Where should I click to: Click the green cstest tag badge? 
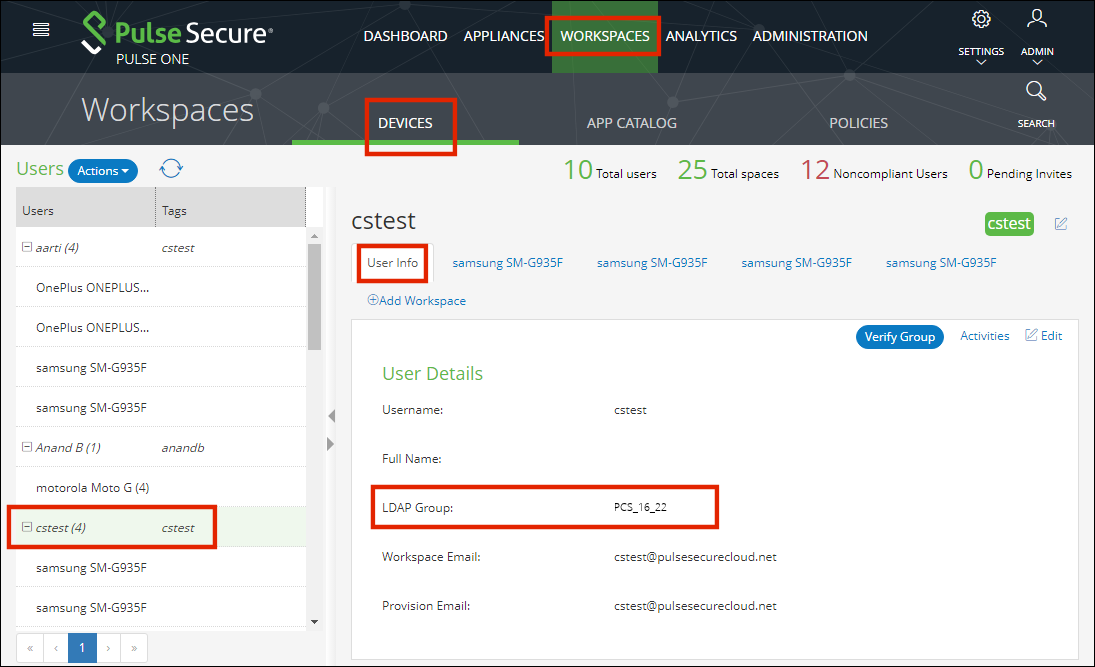1008,223
